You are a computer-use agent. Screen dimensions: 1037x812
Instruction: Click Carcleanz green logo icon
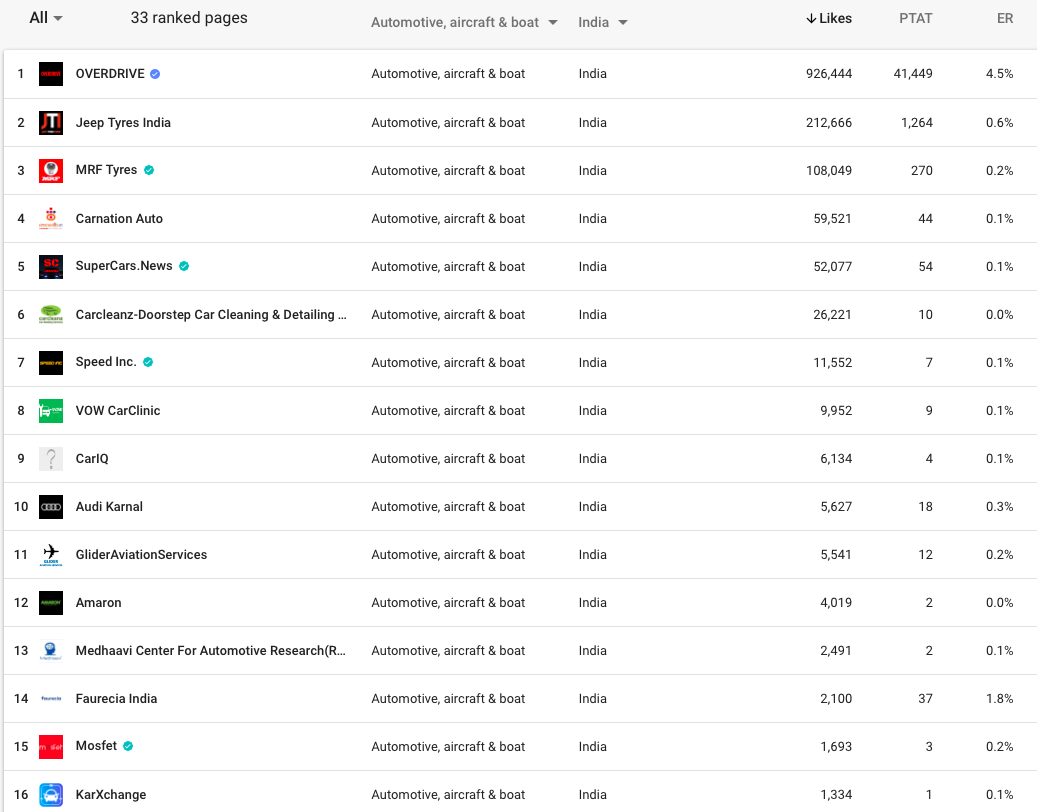pos(51,314)
